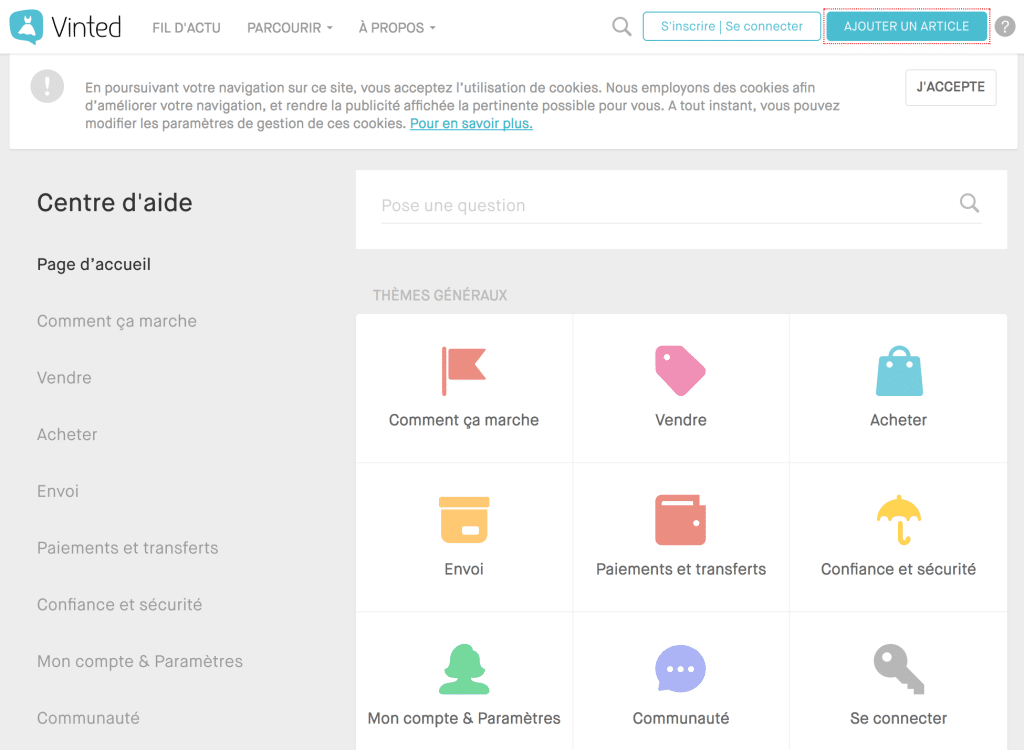Click the Pose une question search field
This screenshot has width=1024, height=750.
point(681,206)
